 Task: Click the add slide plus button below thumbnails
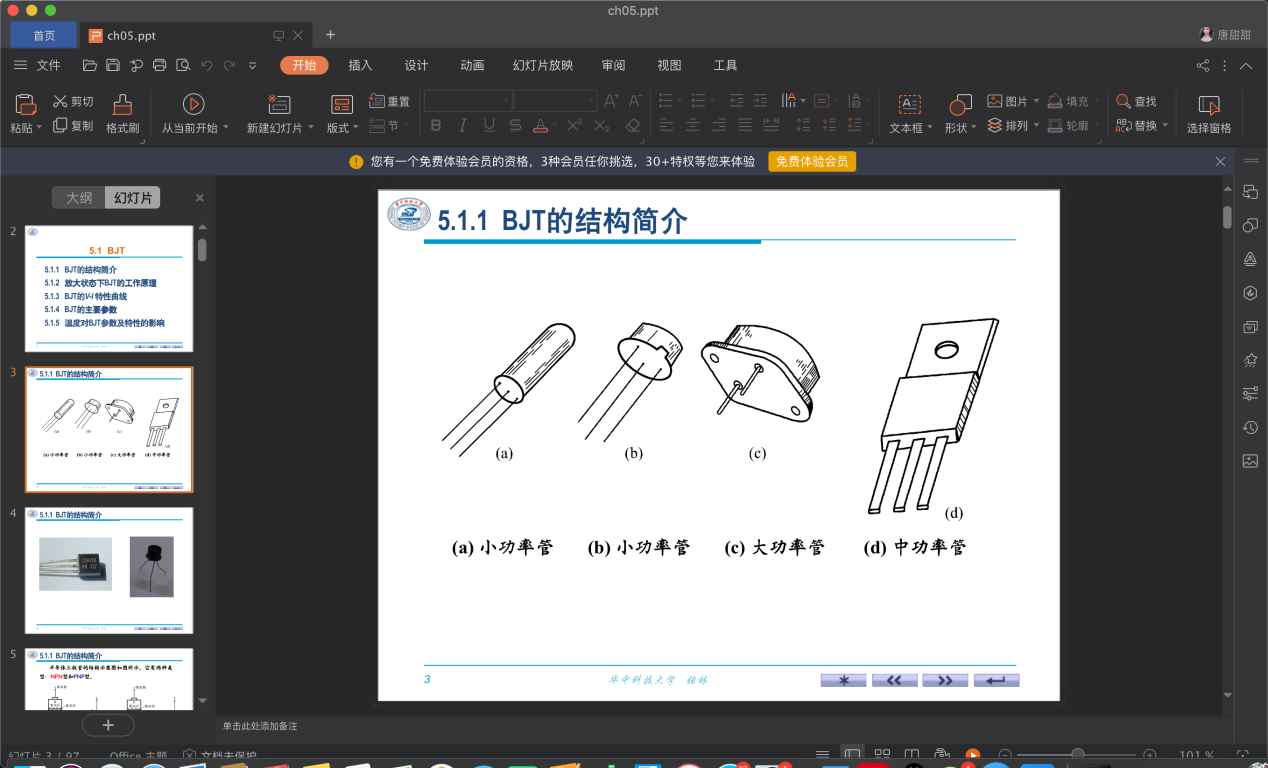click(109, 725)
